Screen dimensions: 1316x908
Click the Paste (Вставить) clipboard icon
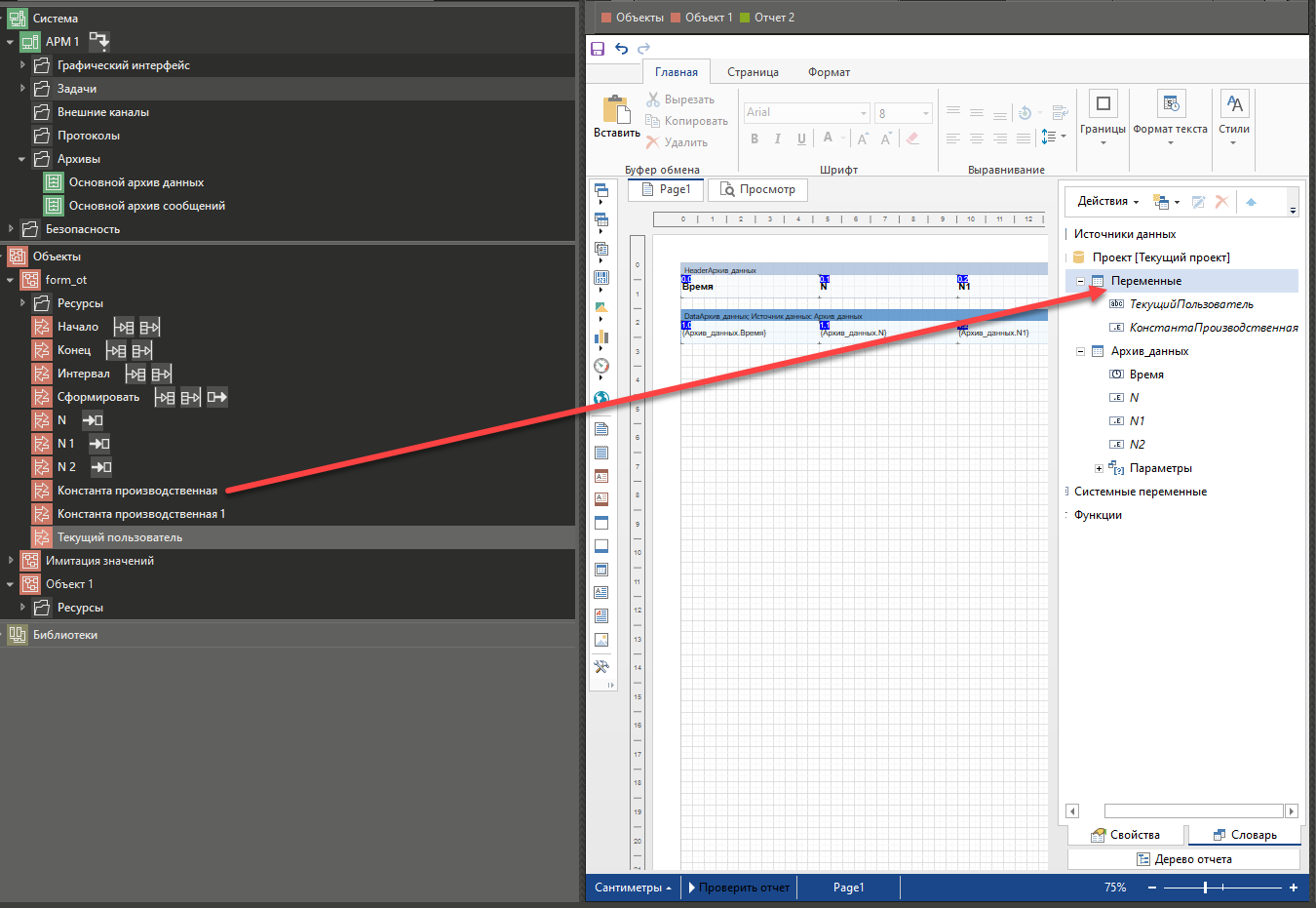coord(616,109)
